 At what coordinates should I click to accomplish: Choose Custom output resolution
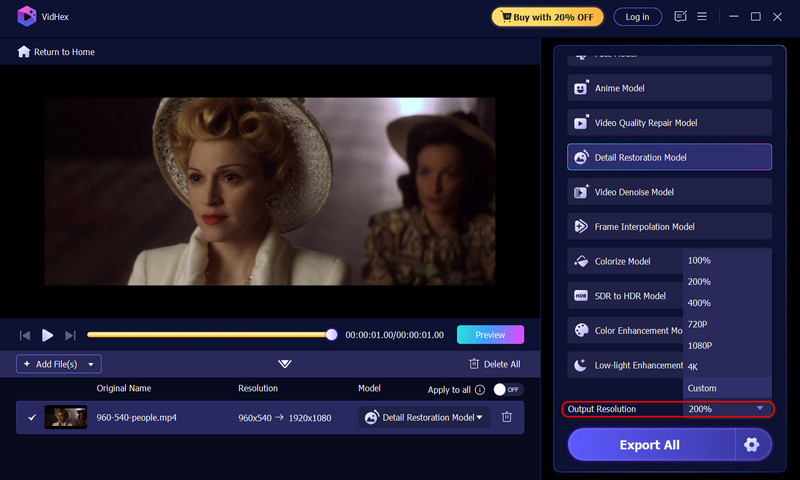click(727, 388)
